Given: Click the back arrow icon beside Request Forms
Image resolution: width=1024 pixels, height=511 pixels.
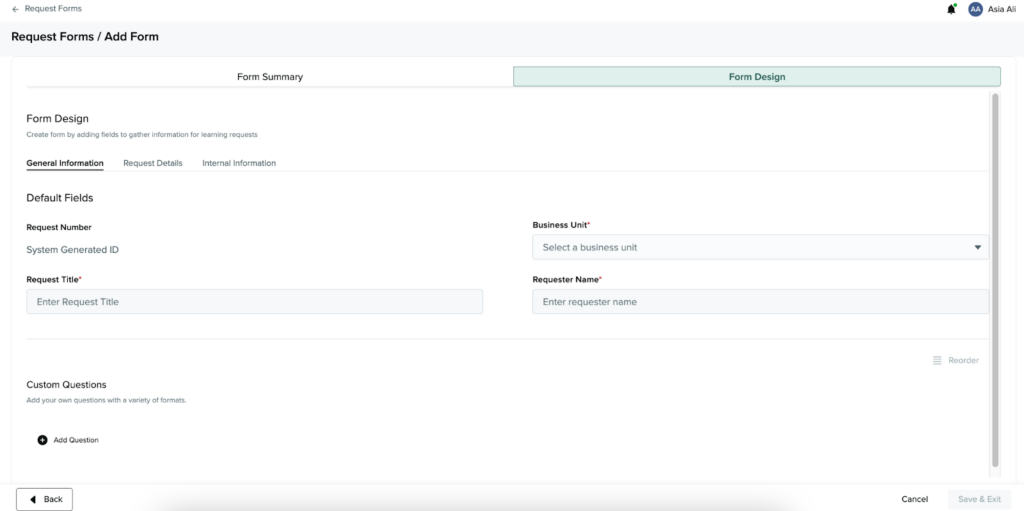Looking at the screenshot, I should pos(15,9).
